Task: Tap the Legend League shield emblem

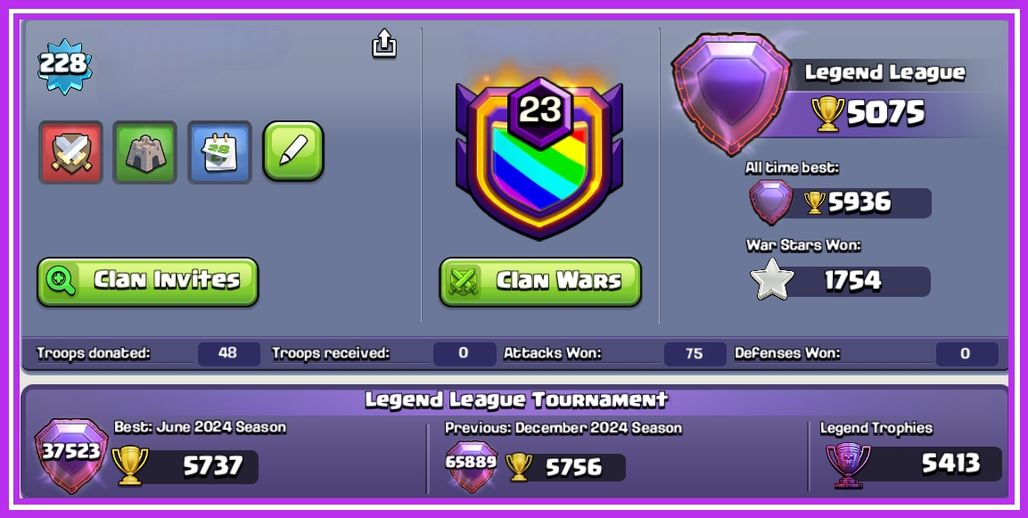Action: click(732, 92)
